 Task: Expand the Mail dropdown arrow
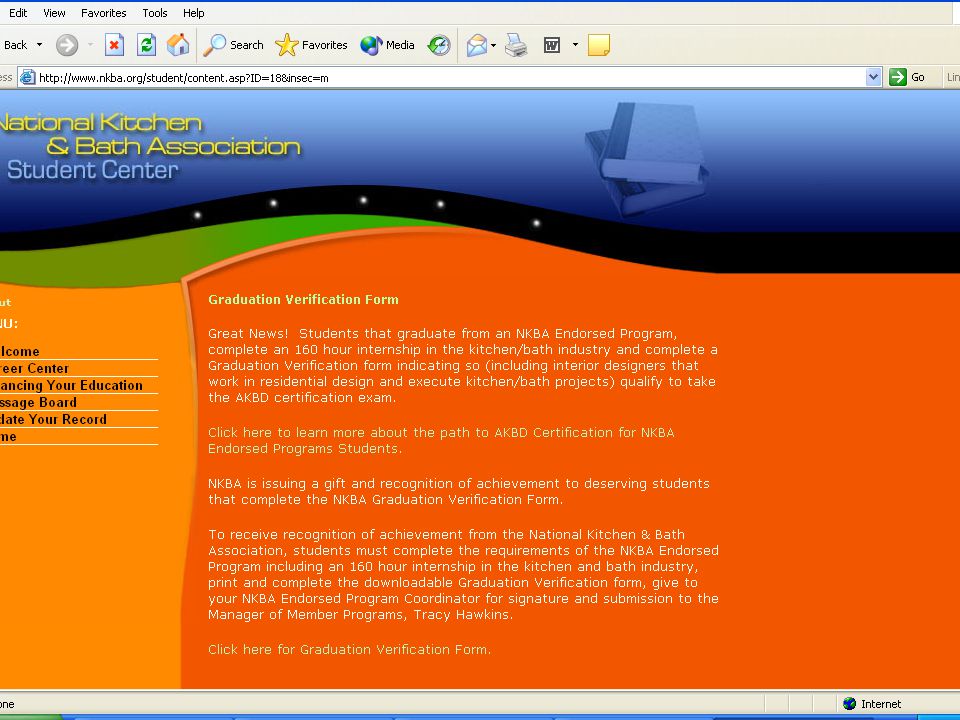(x=493, y=45)
